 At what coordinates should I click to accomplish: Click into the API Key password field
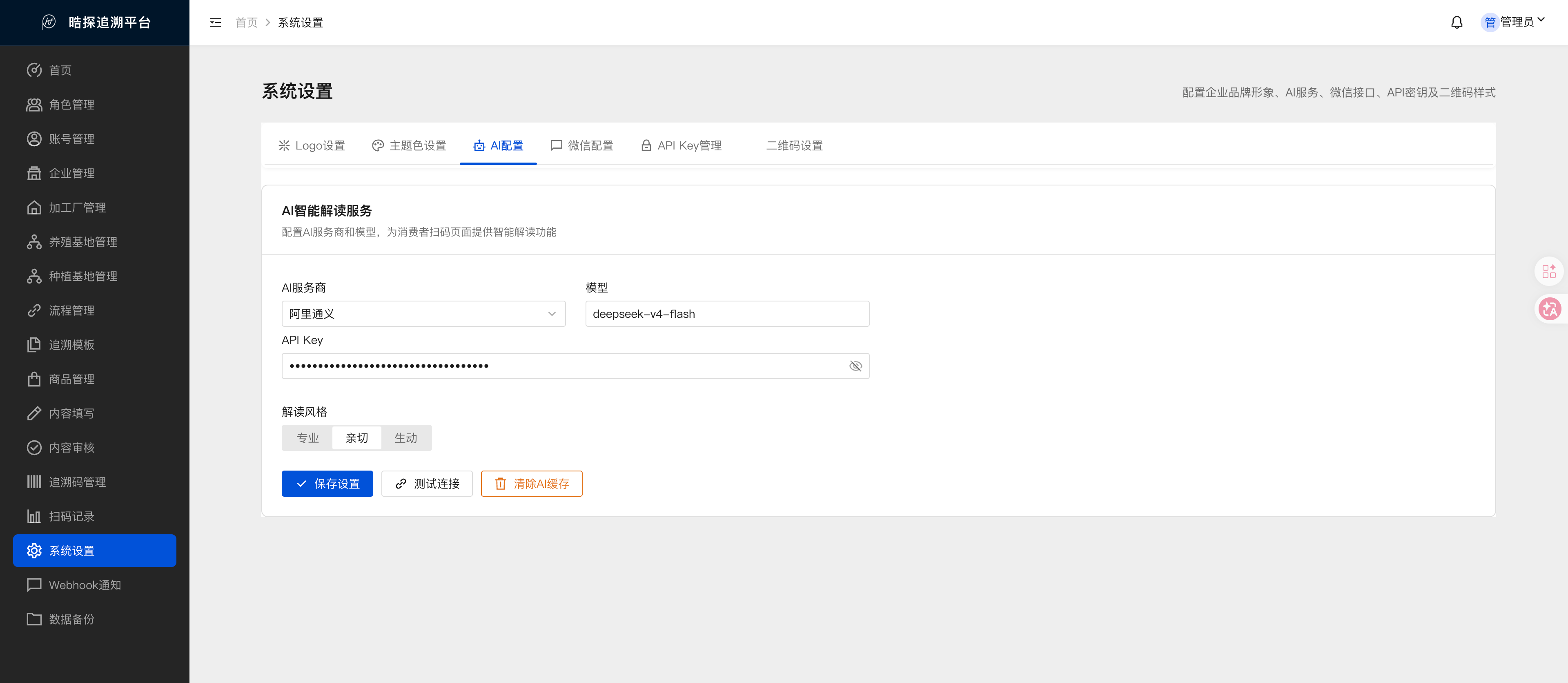coord(576,366)
